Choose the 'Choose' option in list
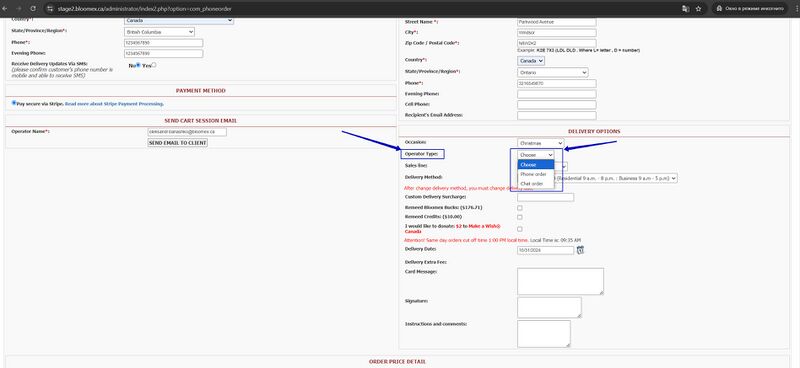This screenshot has height=368, width=800. pos(536,165)
